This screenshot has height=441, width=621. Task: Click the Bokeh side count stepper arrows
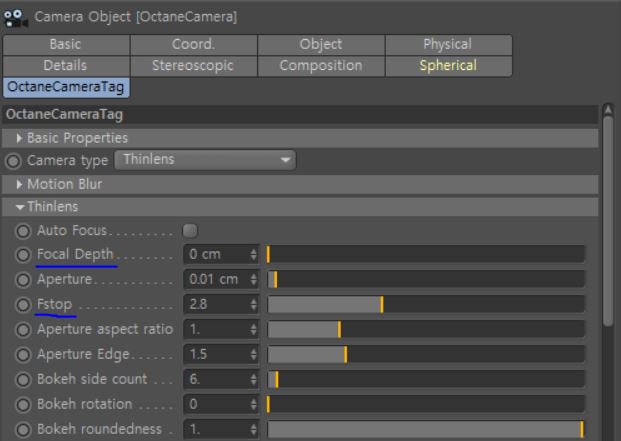point(254,379)
